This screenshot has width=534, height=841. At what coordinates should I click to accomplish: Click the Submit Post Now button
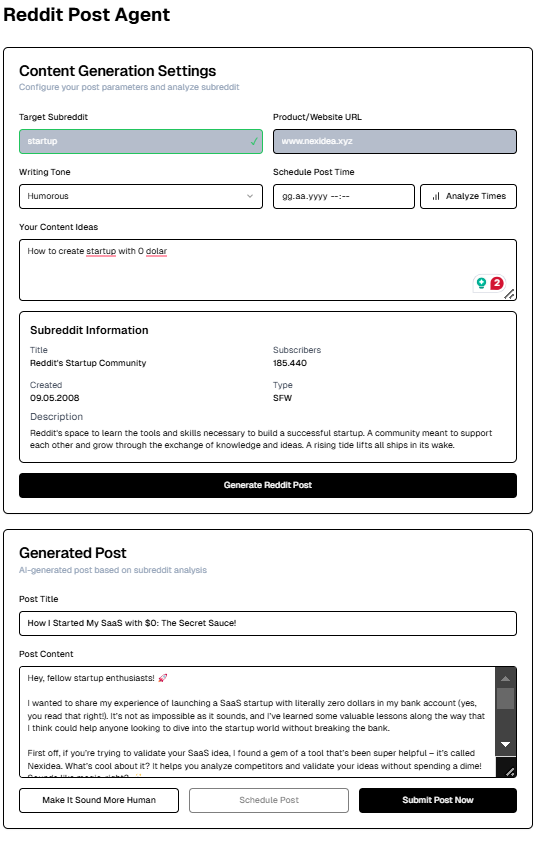(438, 800)
